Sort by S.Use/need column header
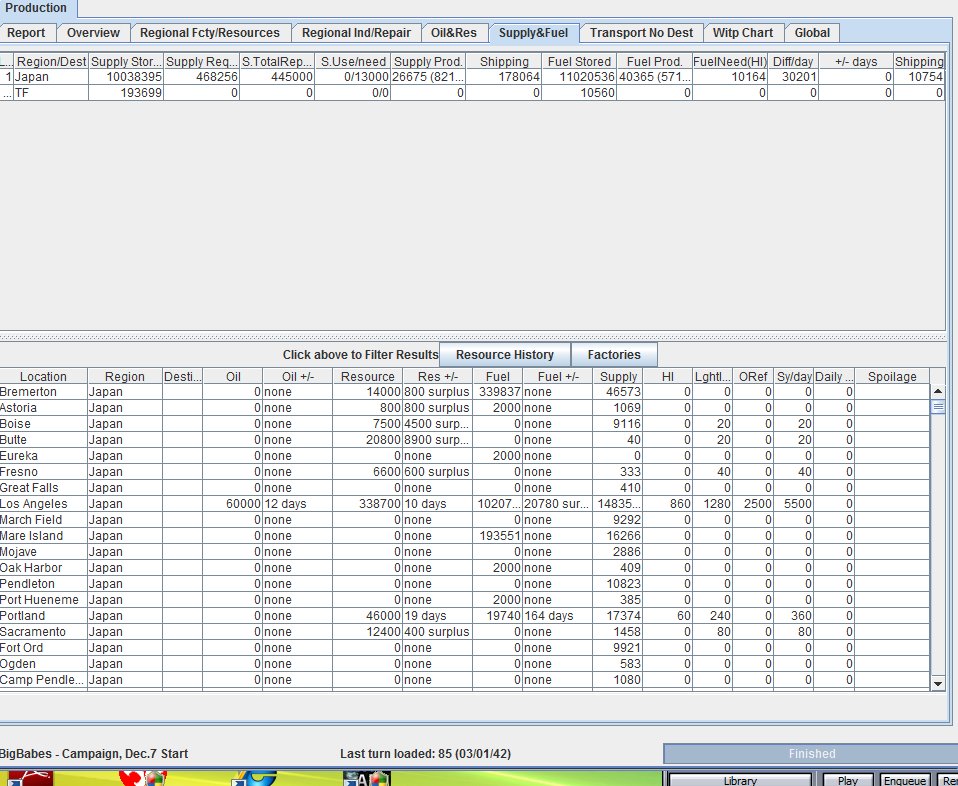 [353, 62]
